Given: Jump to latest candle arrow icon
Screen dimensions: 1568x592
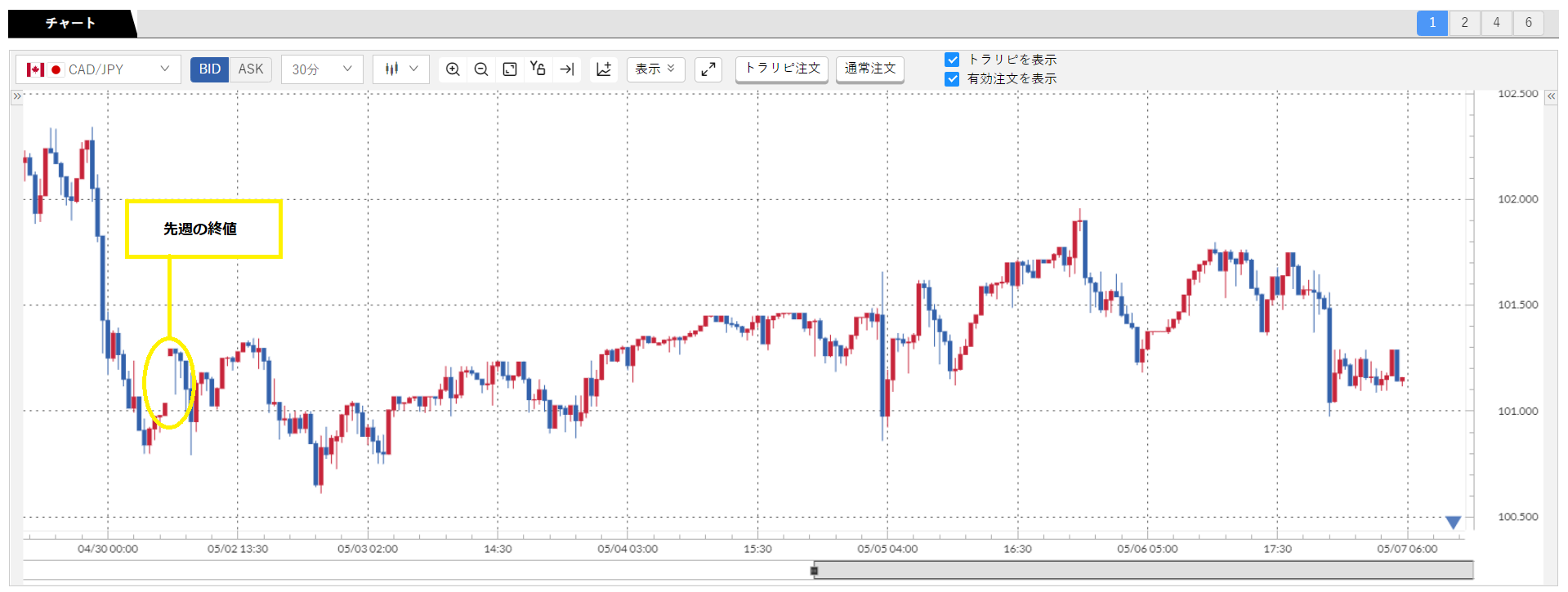Looking at the screenshot, I should pos(567,69).
